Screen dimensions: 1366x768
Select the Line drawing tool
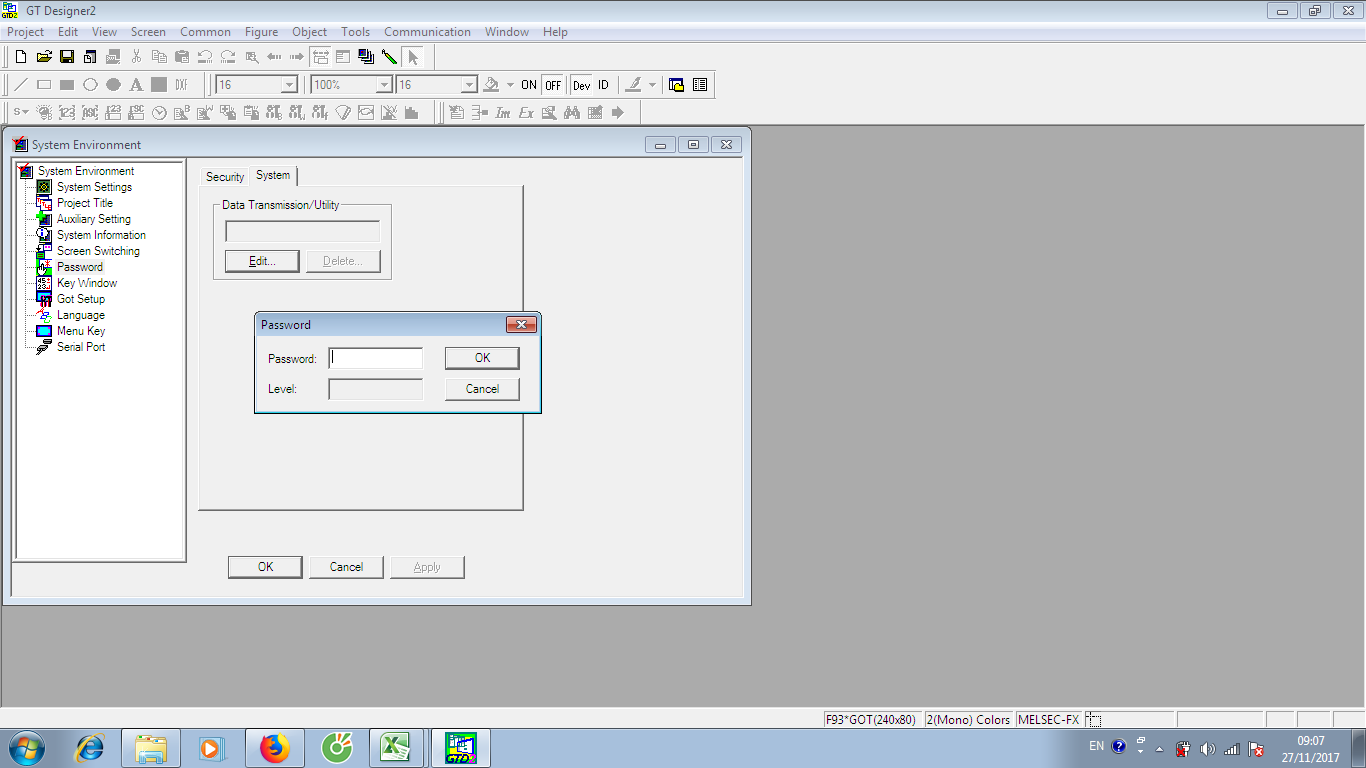21,85
